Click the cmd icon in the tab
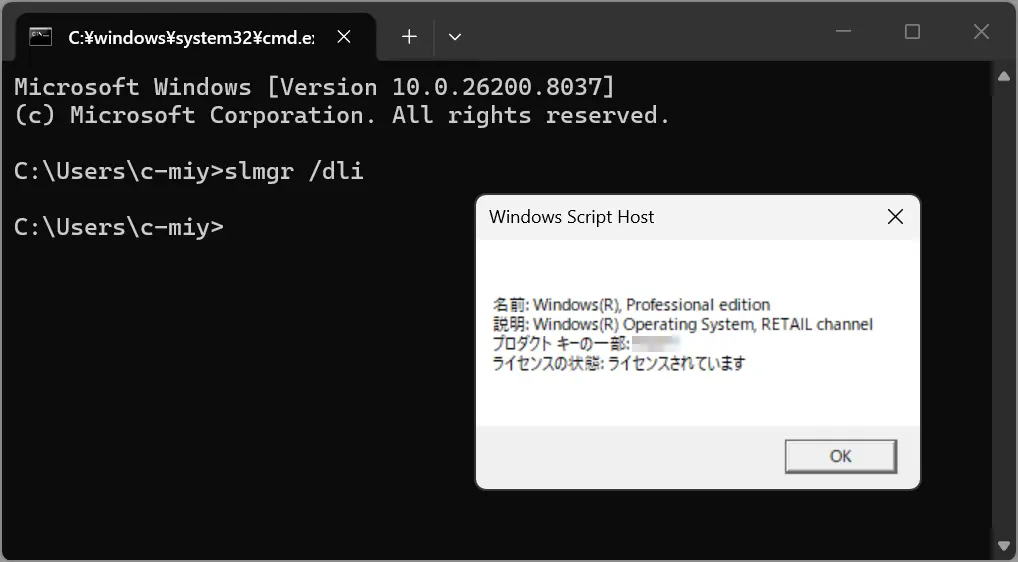 click(41, 37)
